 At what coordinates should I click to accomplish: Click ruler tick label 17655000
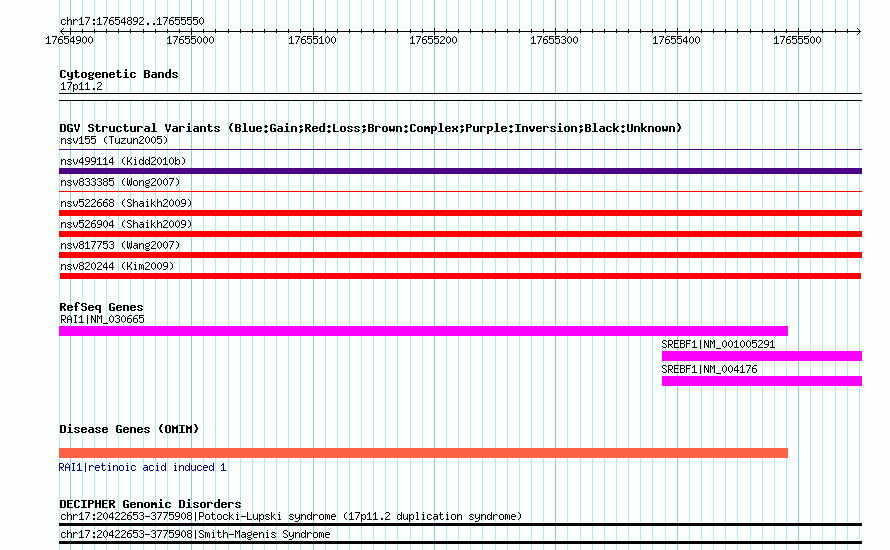(x=190, y=40)
